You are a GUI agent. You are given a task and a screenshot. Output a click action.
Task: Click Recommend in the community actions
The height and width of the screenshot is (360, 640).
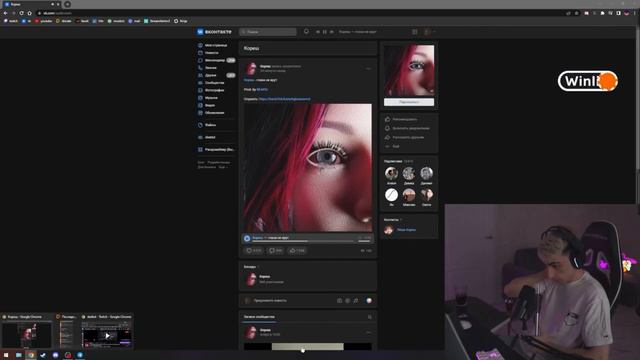point(401,119)
